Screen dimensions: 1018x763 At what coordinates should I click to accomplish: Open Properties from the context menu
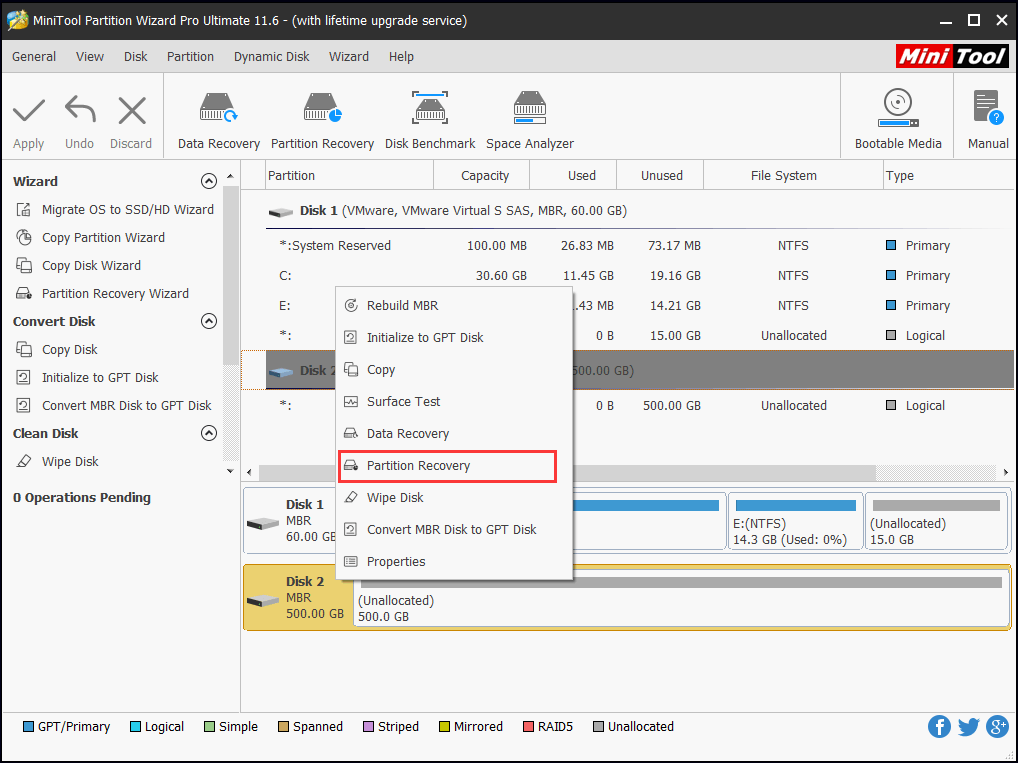pyautogui.click(x=454, y=562)
